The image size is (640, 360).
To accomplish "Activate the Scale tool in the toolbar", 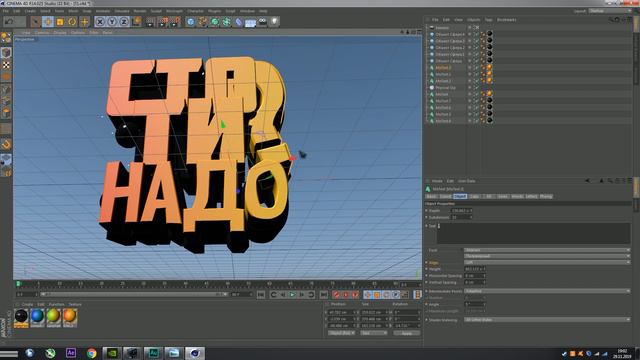I will coord(60,22).
